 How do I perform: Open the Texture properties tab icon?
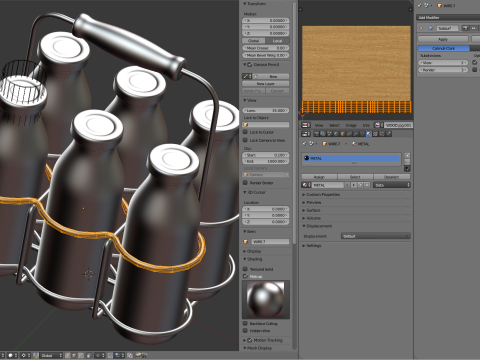[375, 134]
